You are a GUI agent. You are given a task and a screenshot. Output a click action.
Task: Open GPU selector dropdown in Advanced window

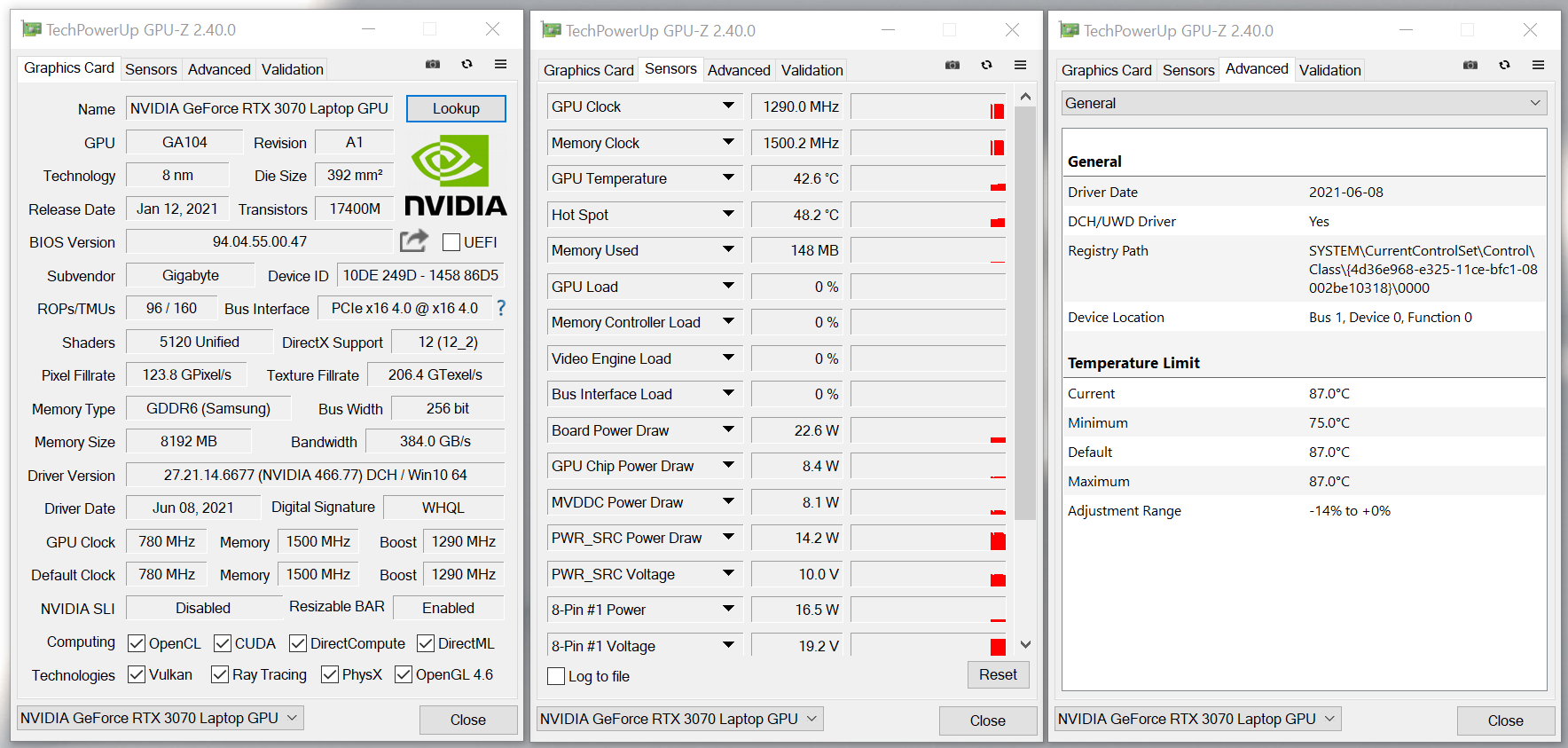(1198, 719)
